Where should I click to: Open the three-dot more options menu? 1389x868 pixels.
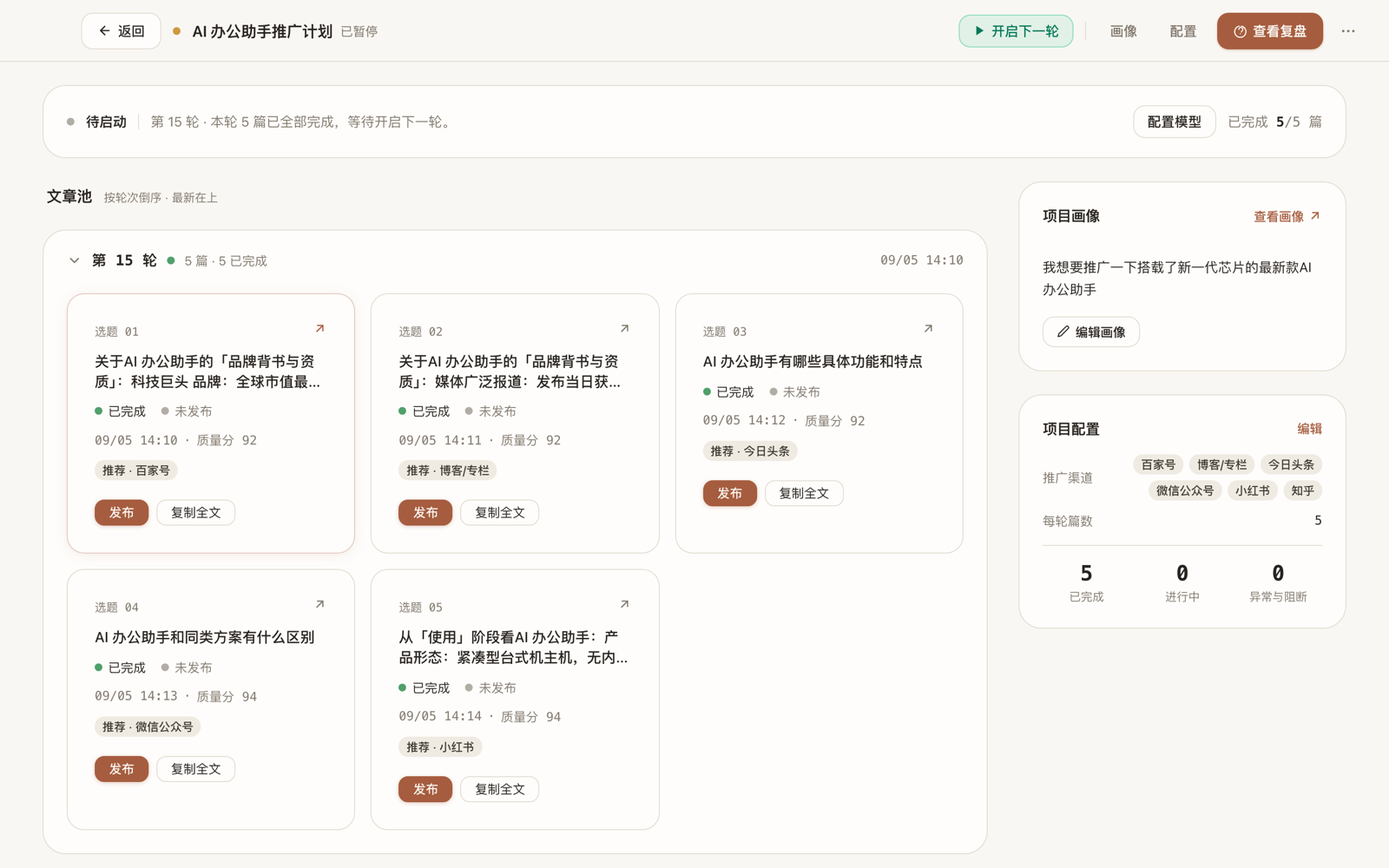click(x=1348, y=31)
